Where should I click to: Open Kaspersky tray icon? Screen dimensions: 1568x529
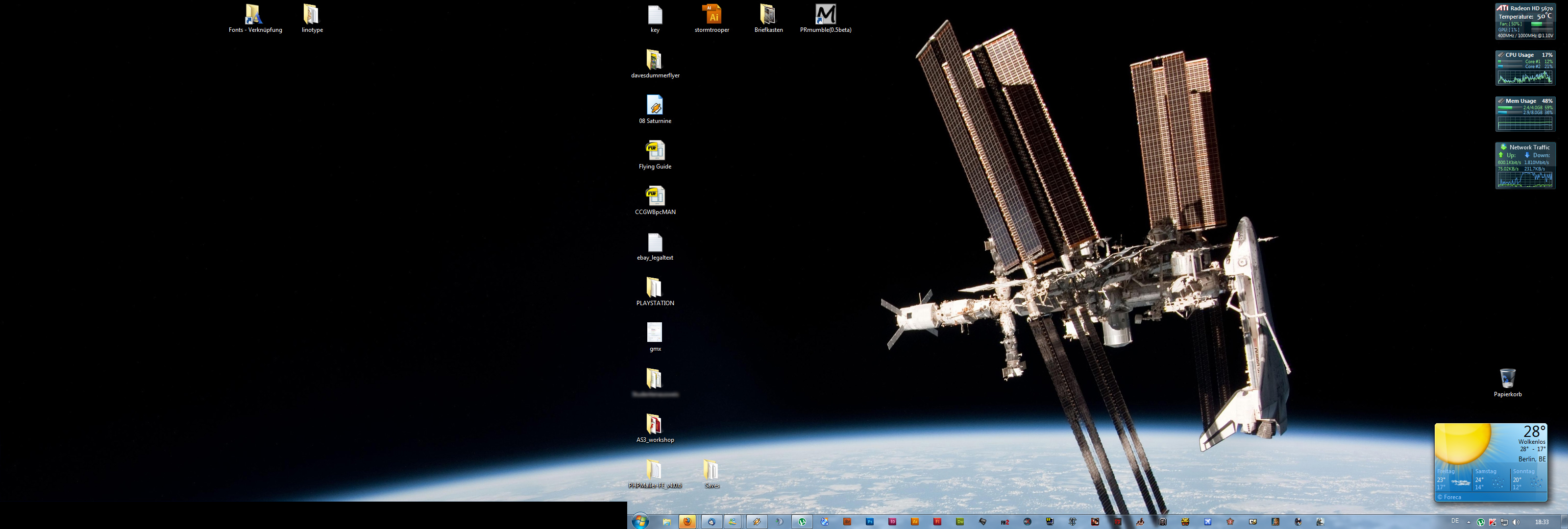pyautogui.click(x=1493, y=522)
